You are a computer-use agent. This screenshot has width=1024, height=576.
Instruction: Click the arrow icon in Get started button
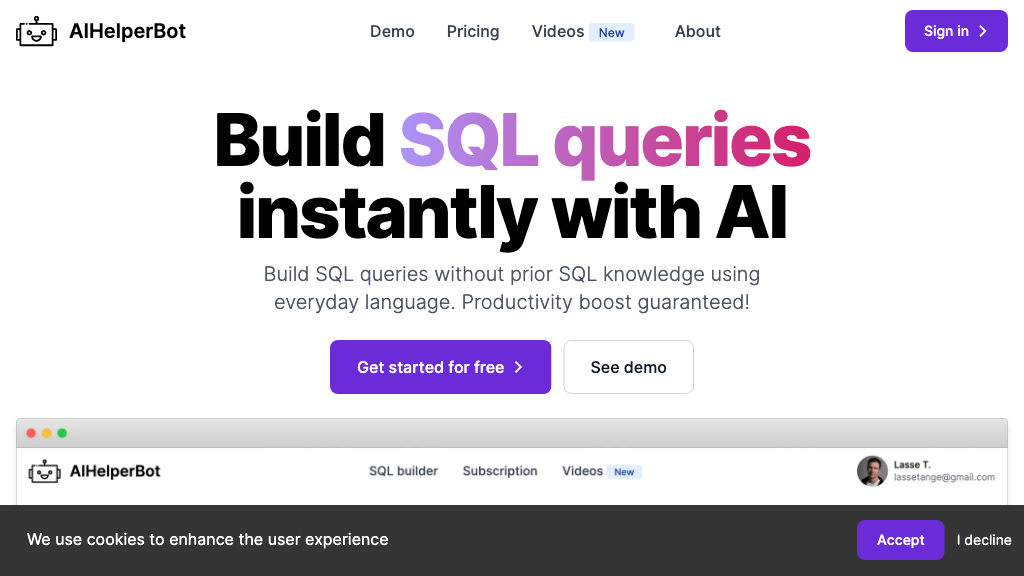click(x=519, y=367)
